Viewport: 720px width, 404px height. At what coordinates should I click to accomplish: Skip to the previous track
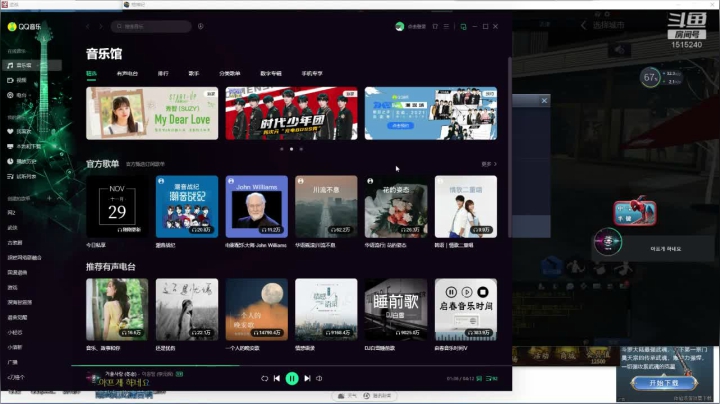point(277,378)
